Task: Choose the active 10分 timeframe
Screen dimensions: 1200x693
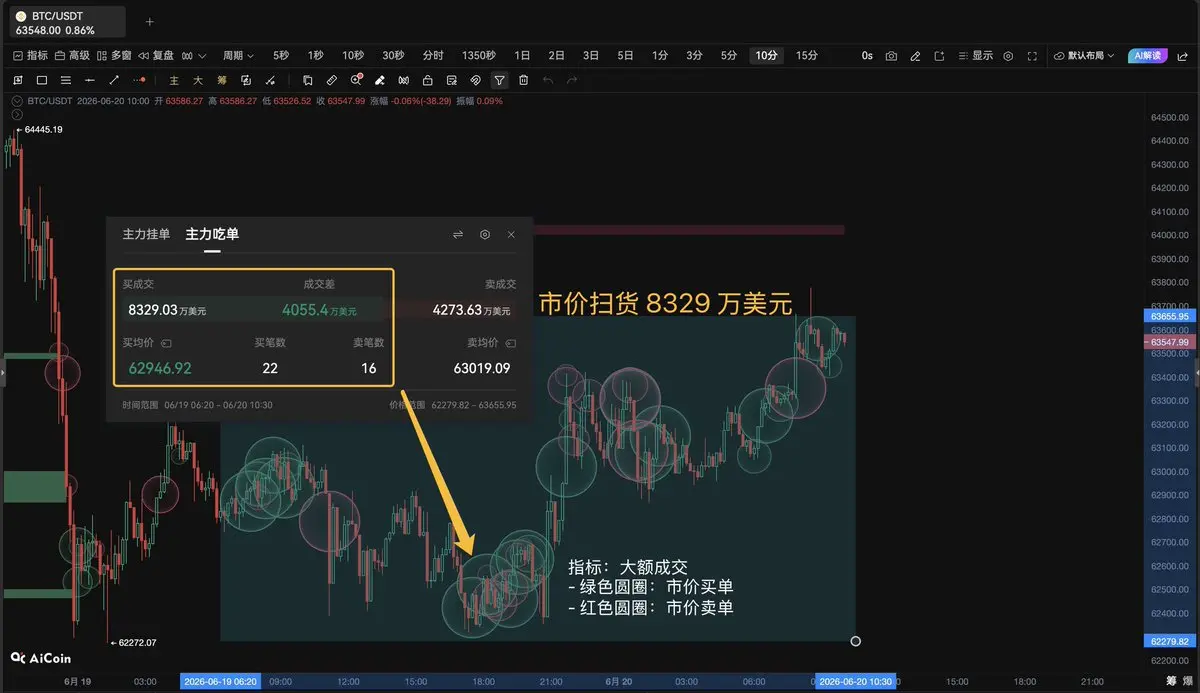Action: pyautogui.click(x=766, y=56)
